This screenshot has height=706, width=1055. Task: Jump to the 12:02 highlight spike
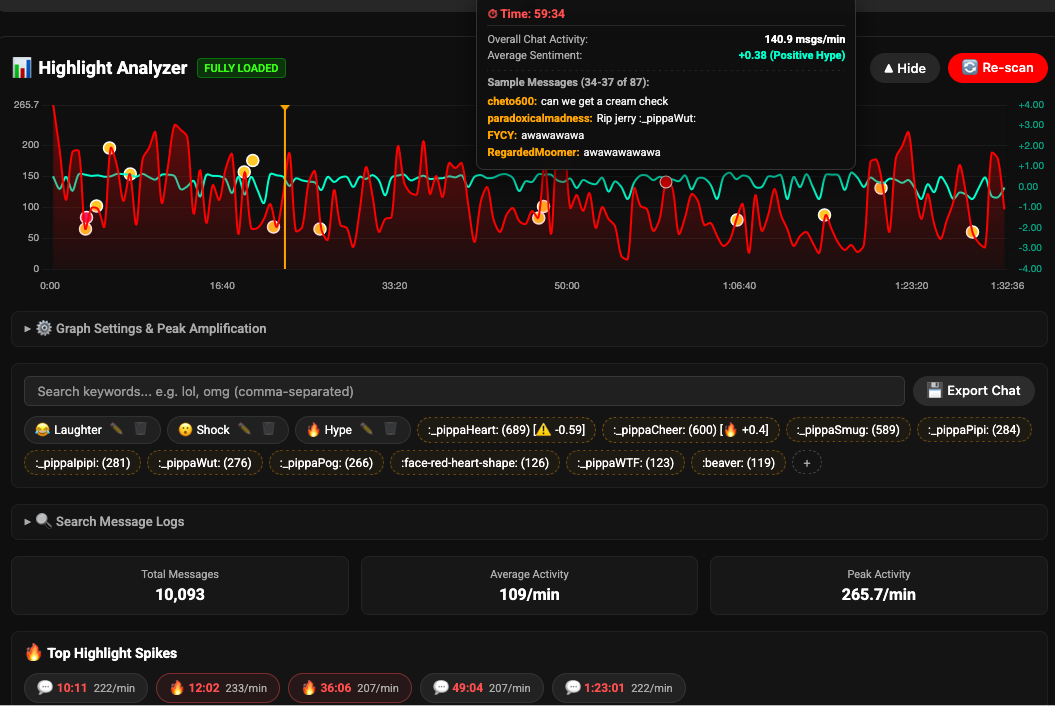[217, 688]
